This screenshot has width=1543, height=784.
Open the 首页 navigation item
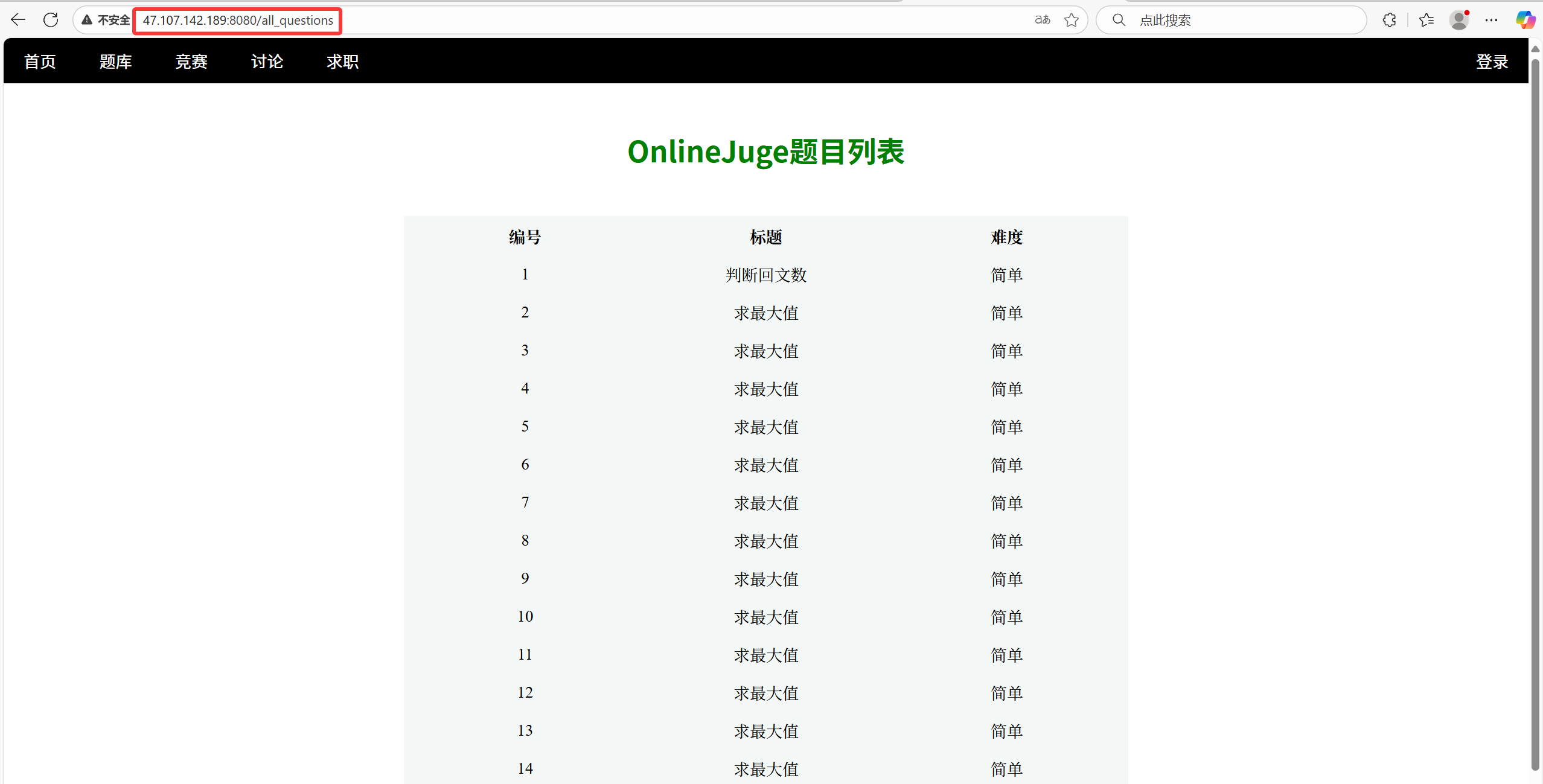pos(40,62)
